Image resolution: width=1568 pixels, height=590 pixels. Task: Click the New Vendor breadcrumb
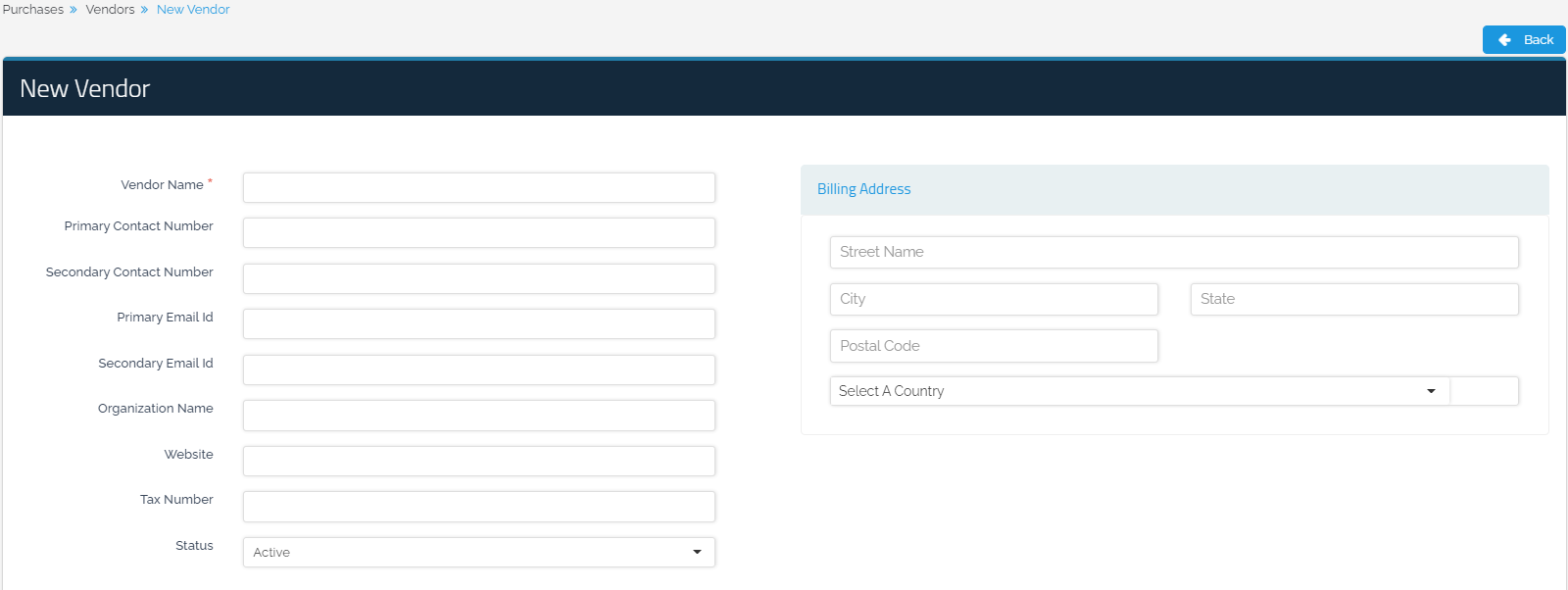(193, 10)
